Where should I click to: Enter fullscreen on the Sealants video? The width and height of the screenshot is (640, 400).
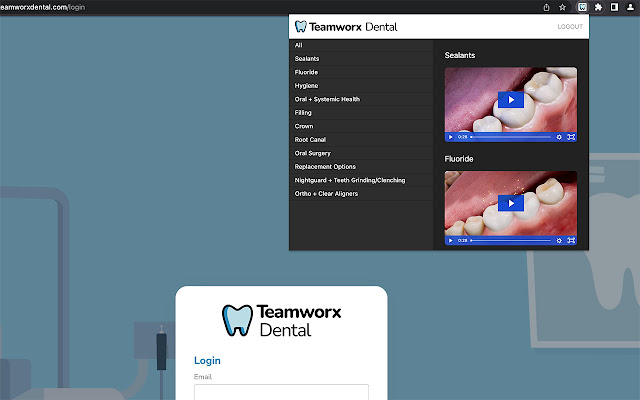click(571, 137)
